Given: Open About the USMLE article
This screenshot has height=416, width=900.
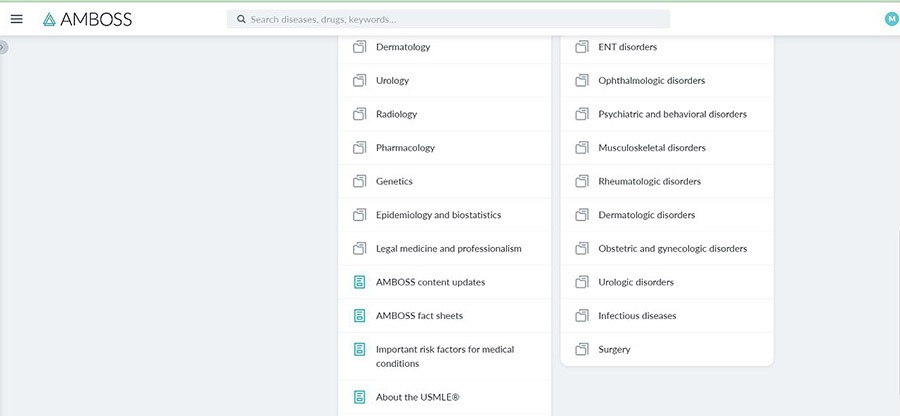Looking at the screenshot, I should (x=418, y=397).
